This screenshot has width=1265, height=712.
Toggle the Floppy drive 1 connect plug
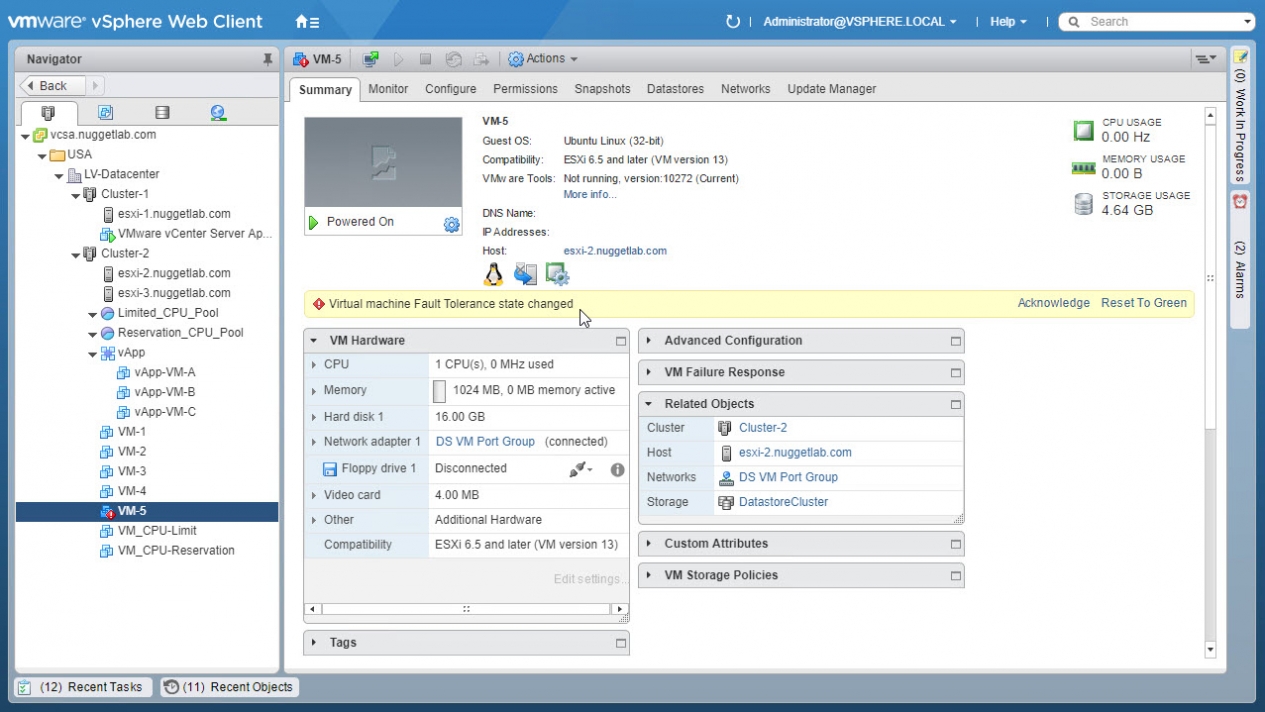(579, 469)
